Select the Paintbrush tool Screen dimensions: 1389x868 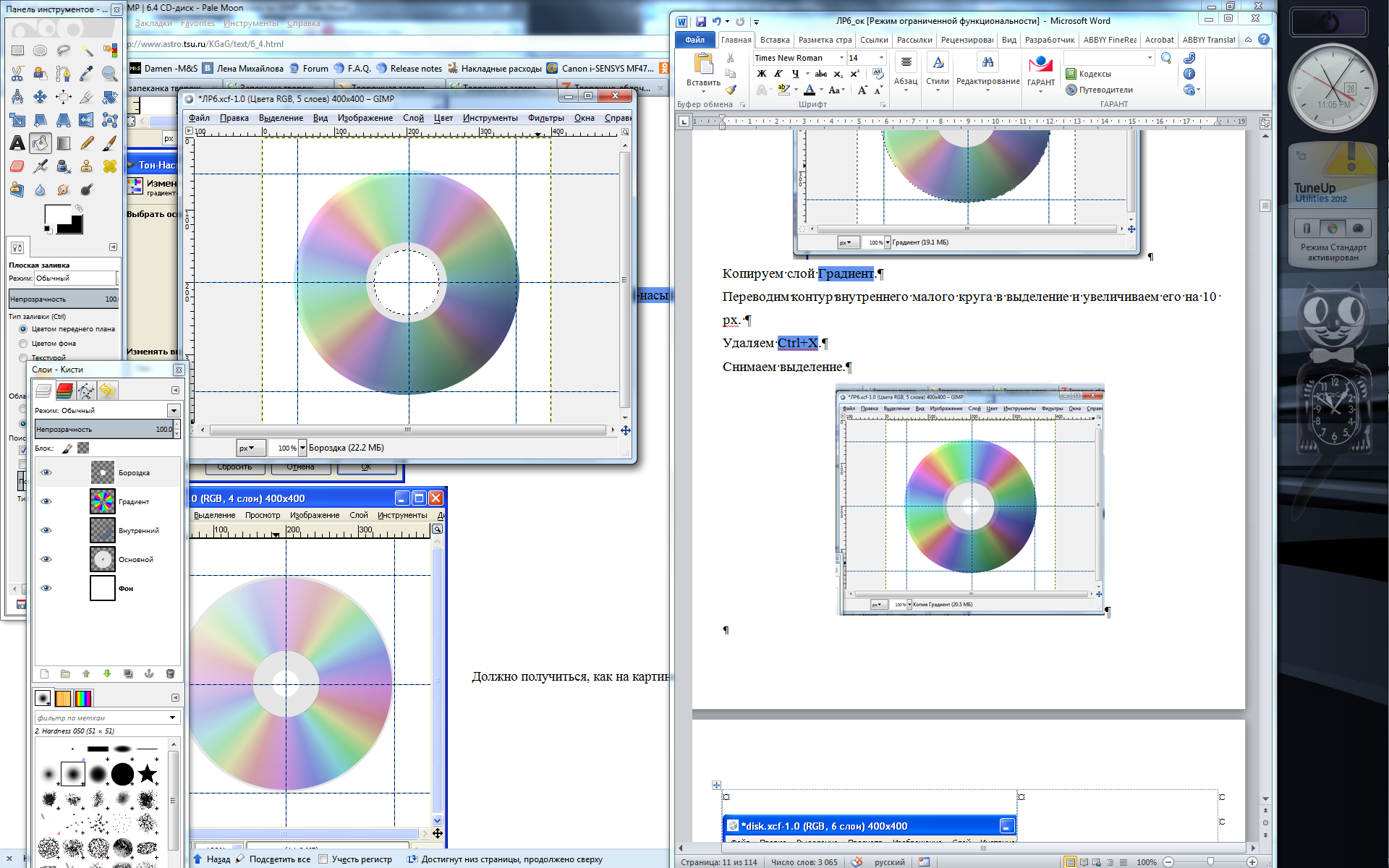pos(110,143)
